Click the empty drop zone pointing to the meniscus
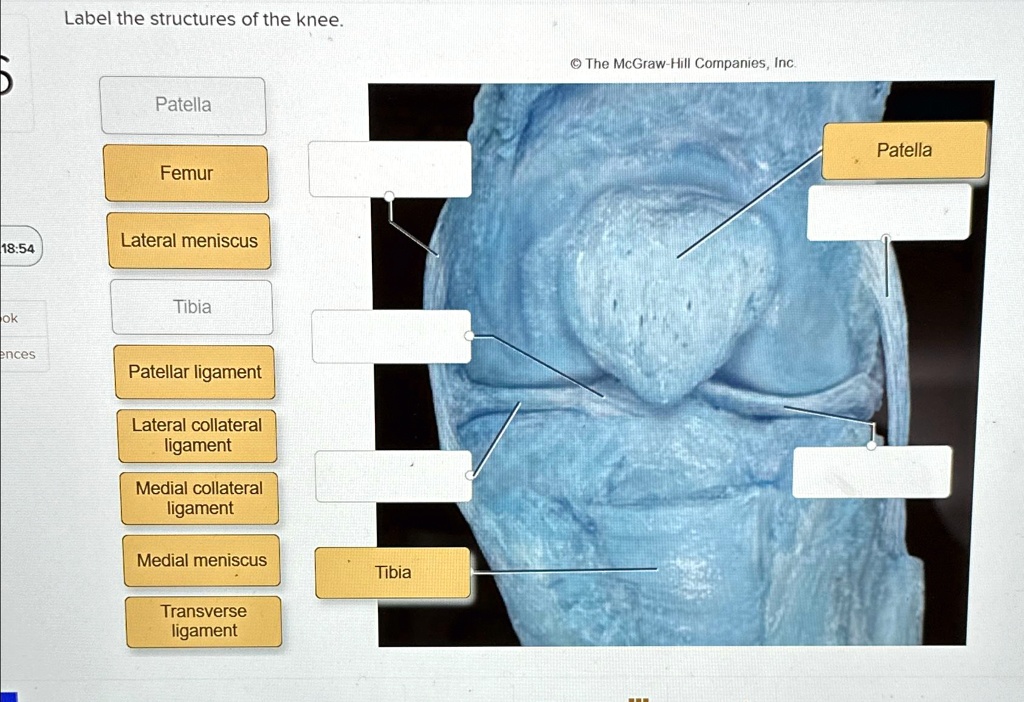 (390, 335)
